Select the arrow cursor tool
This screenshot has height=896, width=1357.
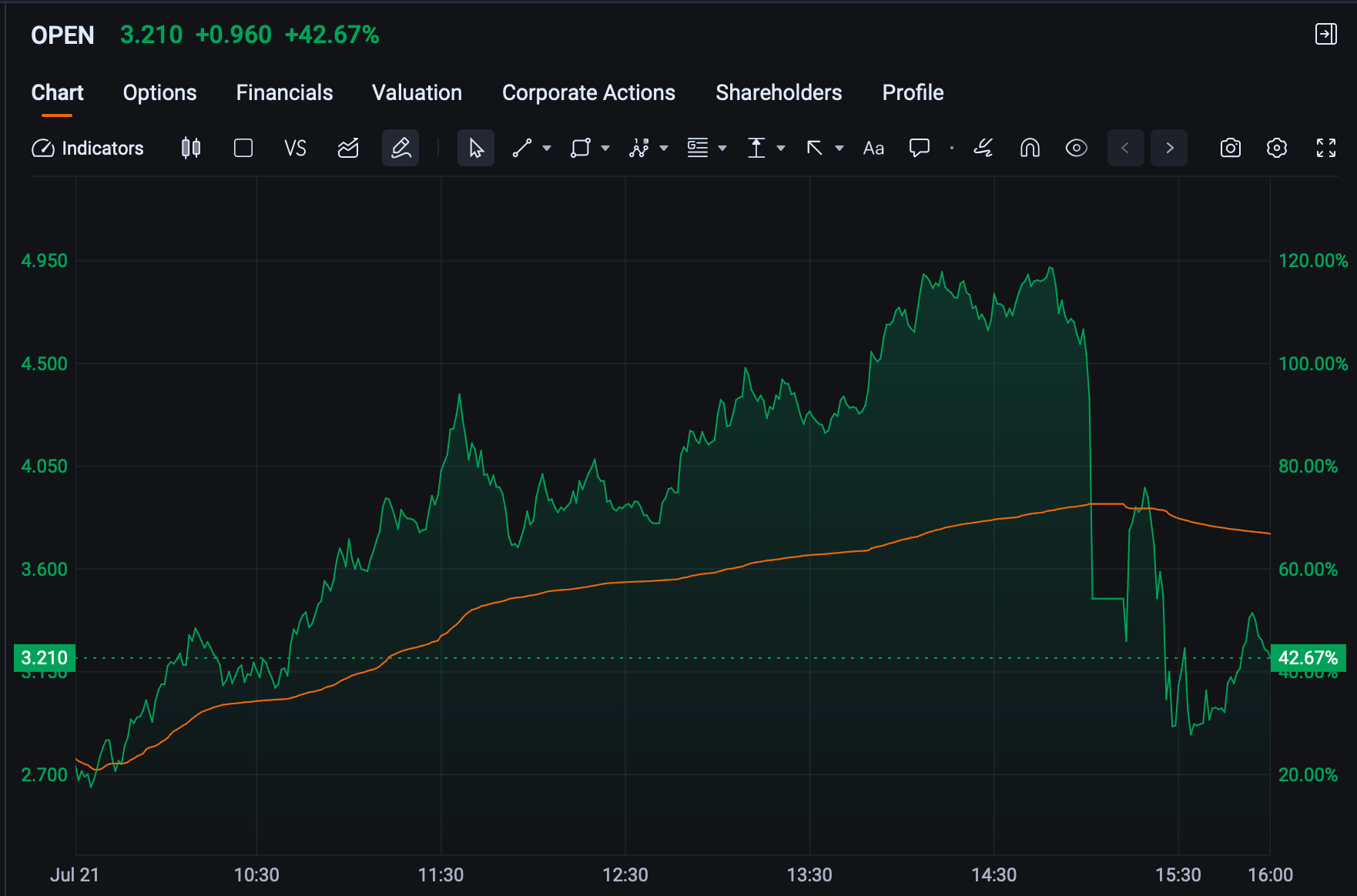[476, 148]
